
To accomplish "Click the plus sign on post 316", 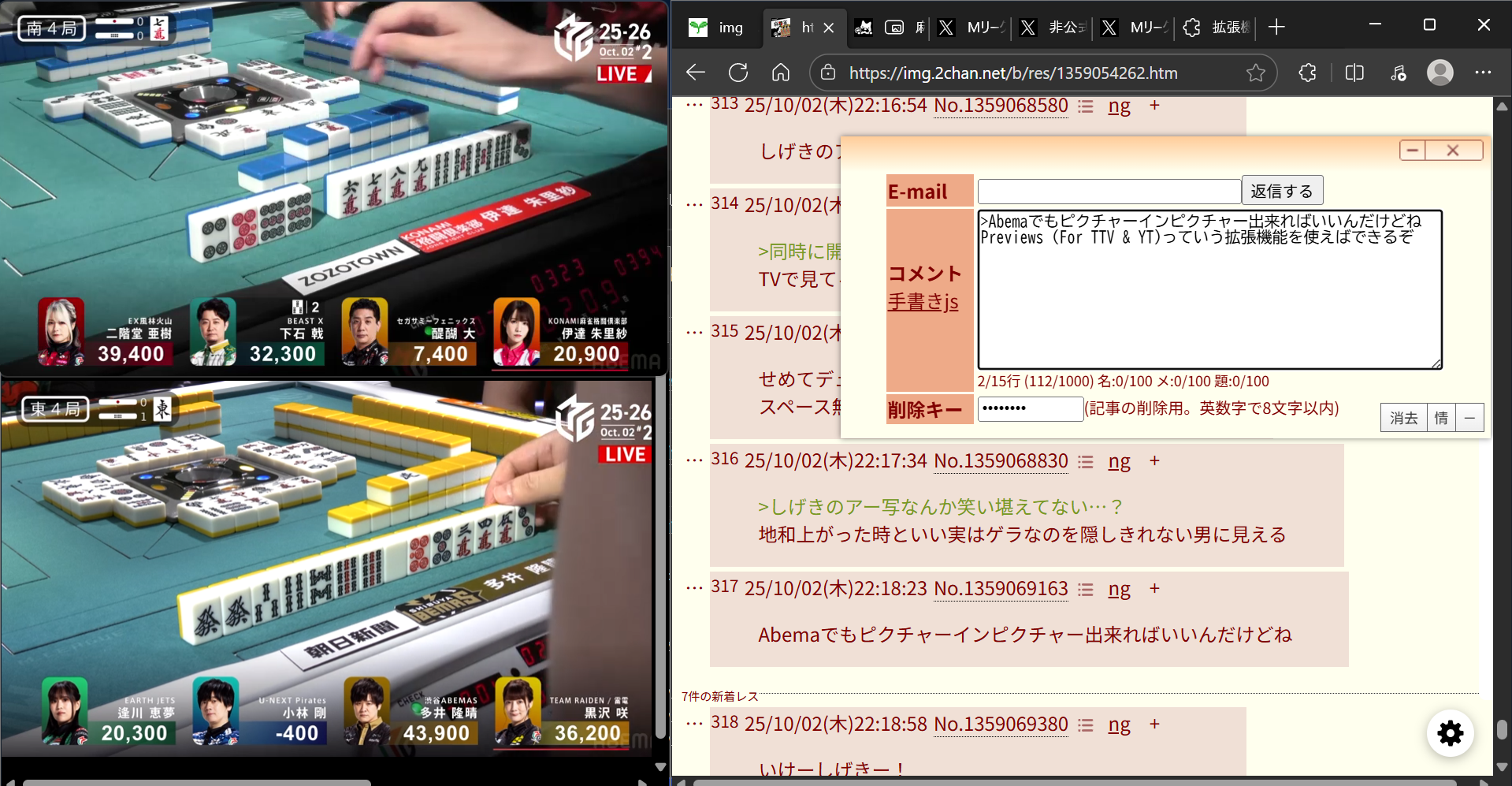I will [1154, 460].
